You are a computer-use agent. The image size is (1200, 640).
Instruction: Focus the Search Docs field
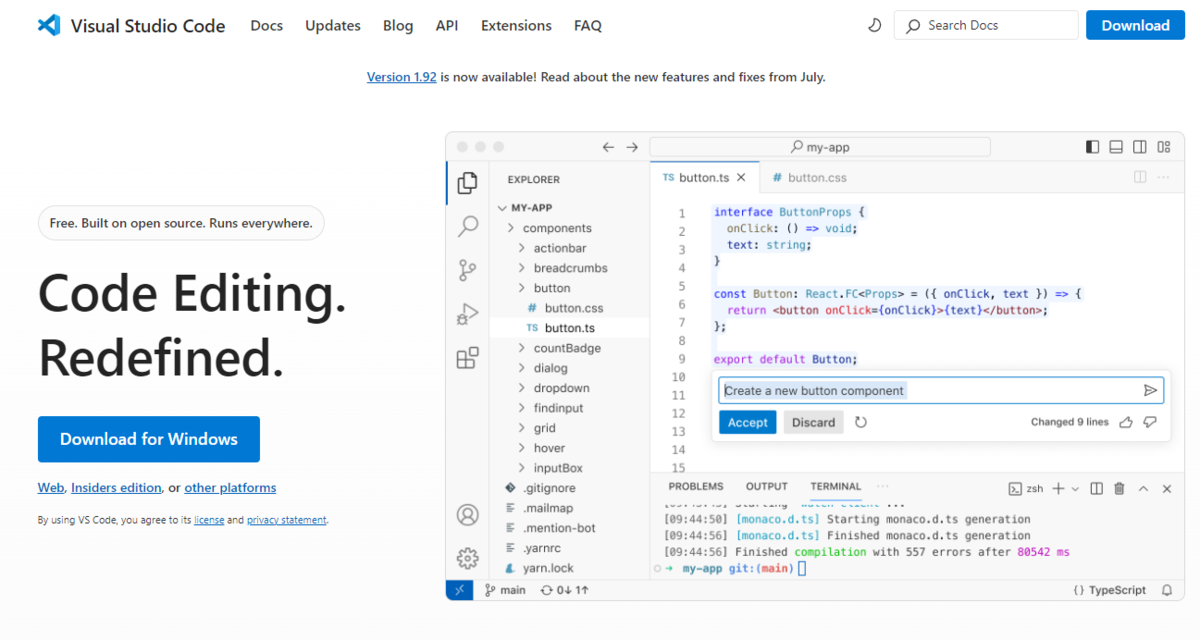coord(986,25)
